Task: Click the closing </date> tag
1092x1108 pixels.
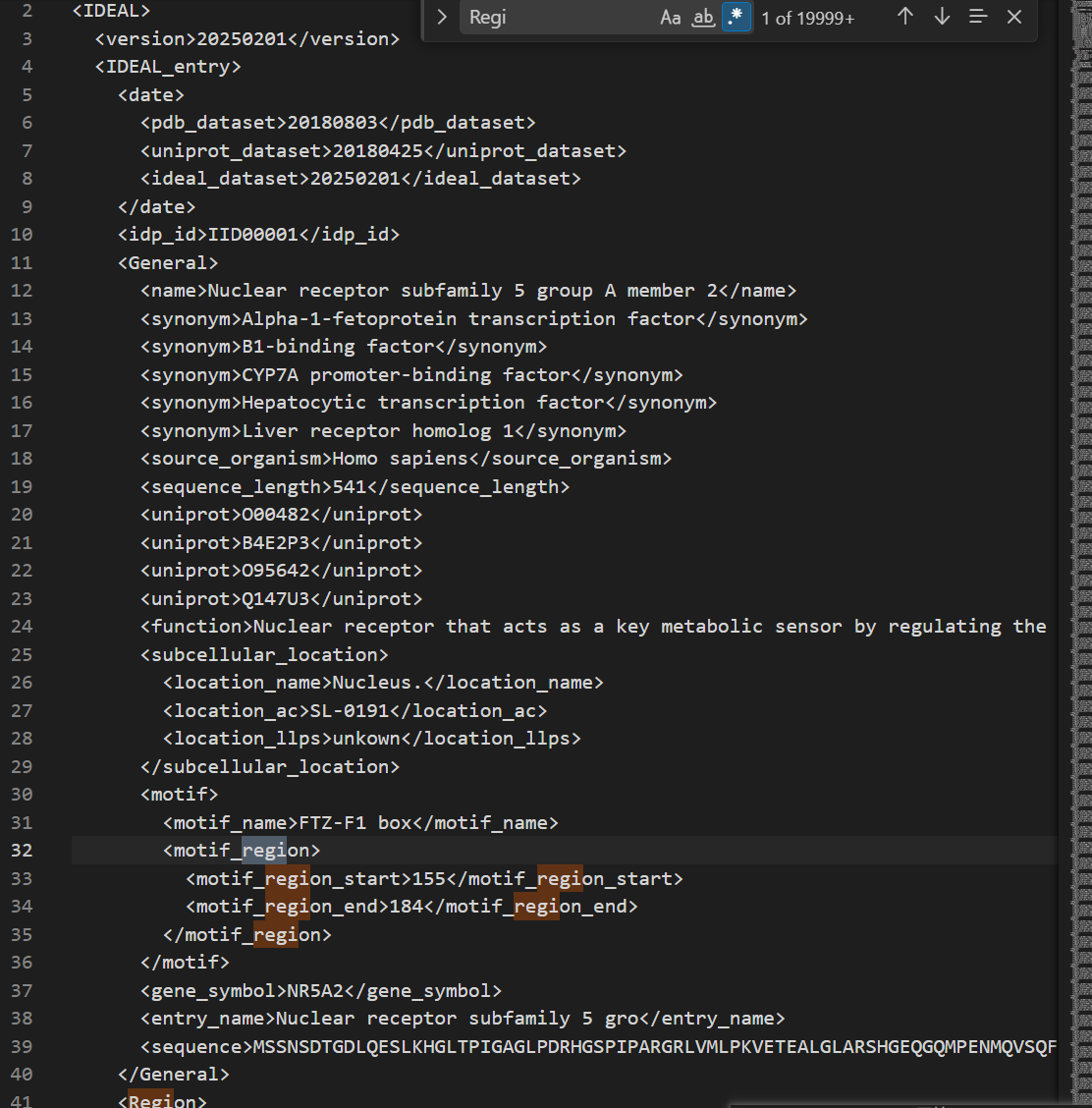Action: click(x=157, y=206)
